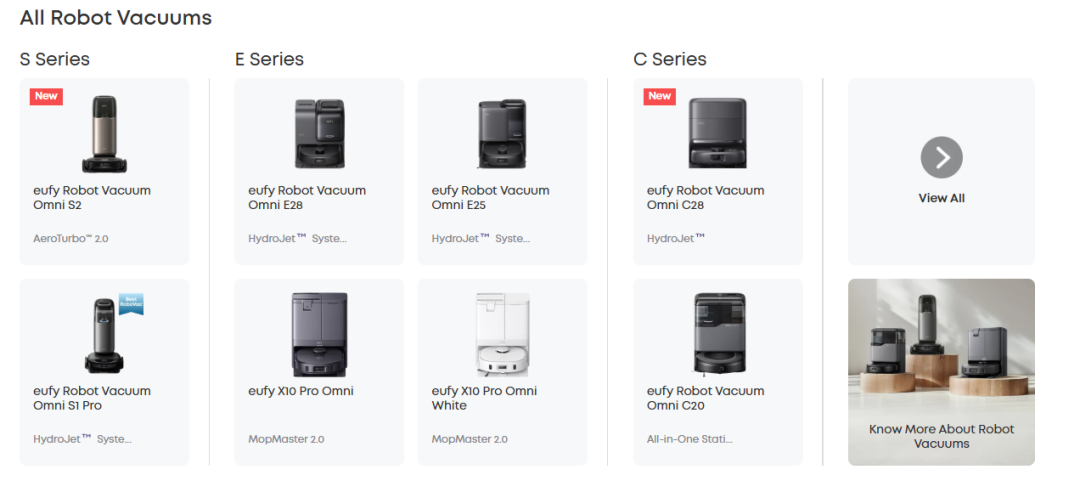Select the X10 Pro Omni product image
Image resolution: width=1080 pixels, height=492 pixels.
pyautogui.click(x=318, y=334)
